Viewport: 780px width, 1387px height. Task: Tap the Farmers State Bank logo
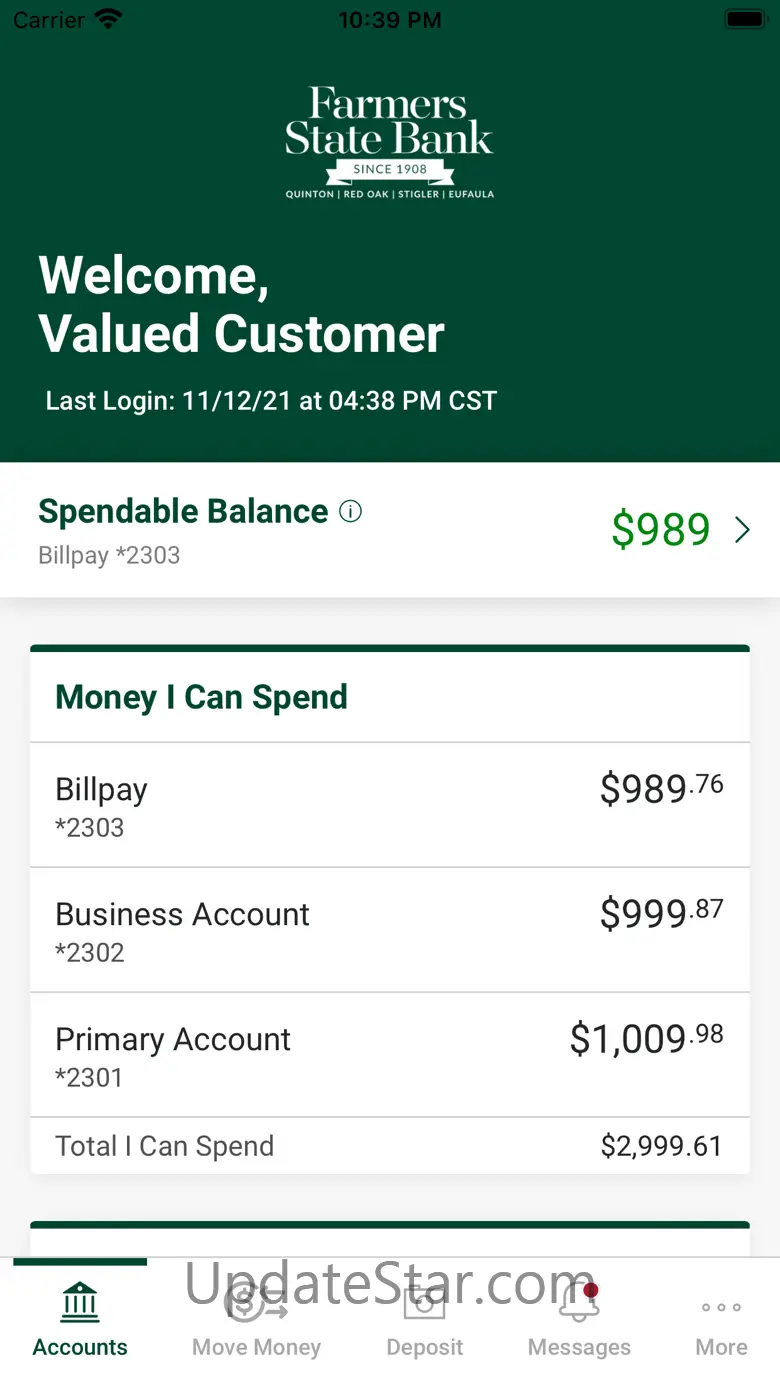coord(390,143)
